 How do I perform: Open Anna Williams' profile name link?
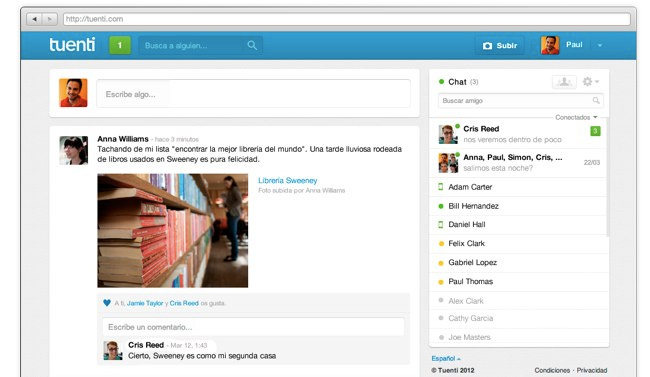pos(123,139)
